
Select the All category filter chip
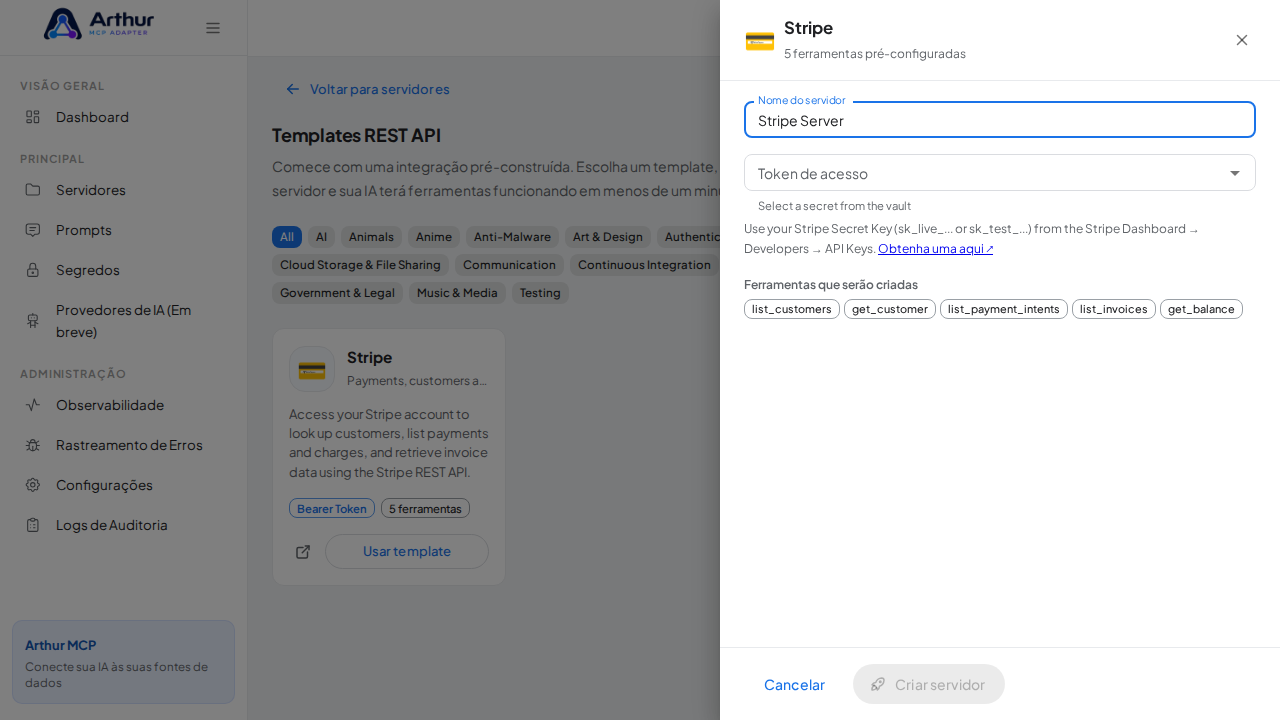pos(287,237)
